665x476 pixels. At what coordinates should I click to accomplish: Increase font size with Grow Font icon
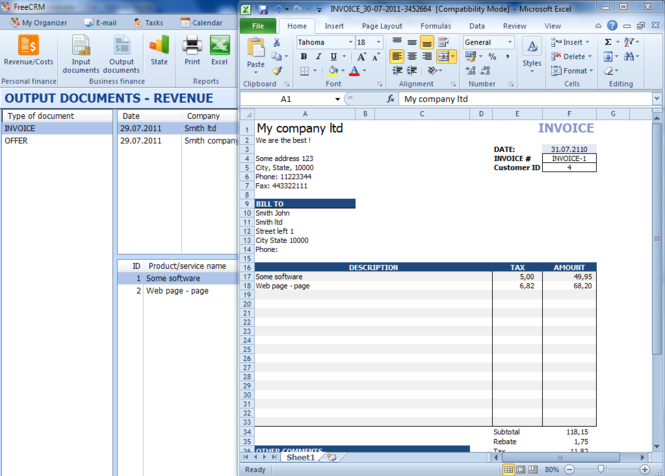(361, 56)
